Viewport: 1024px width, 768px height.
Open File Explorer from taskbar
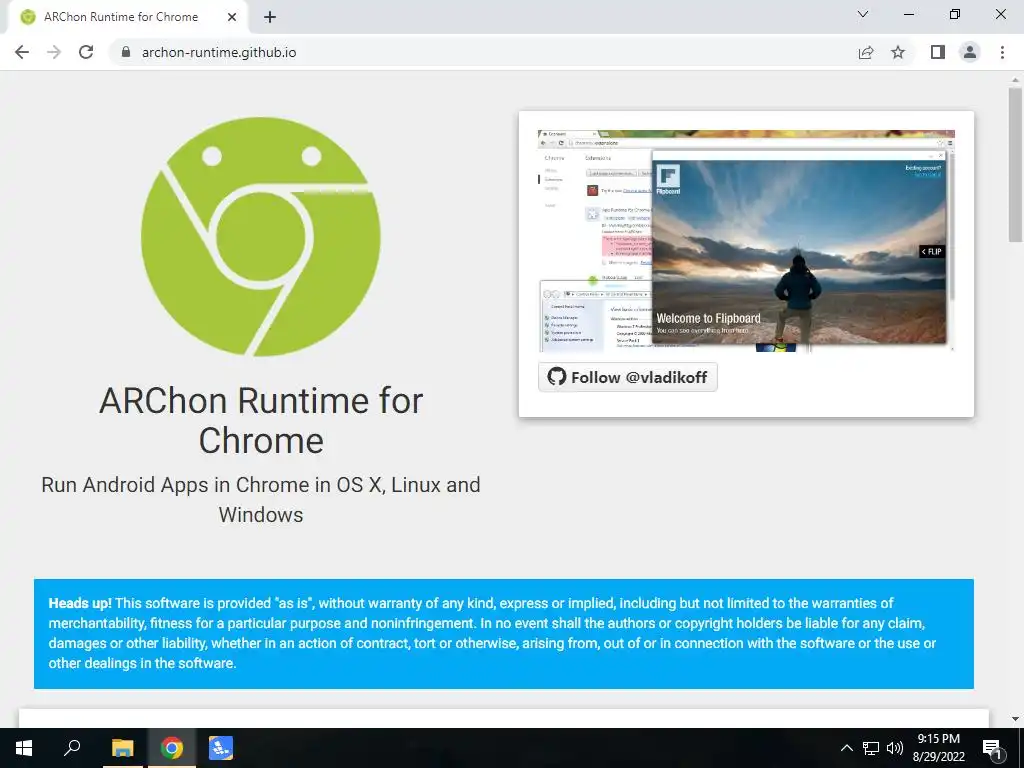(x=122, y=748)
